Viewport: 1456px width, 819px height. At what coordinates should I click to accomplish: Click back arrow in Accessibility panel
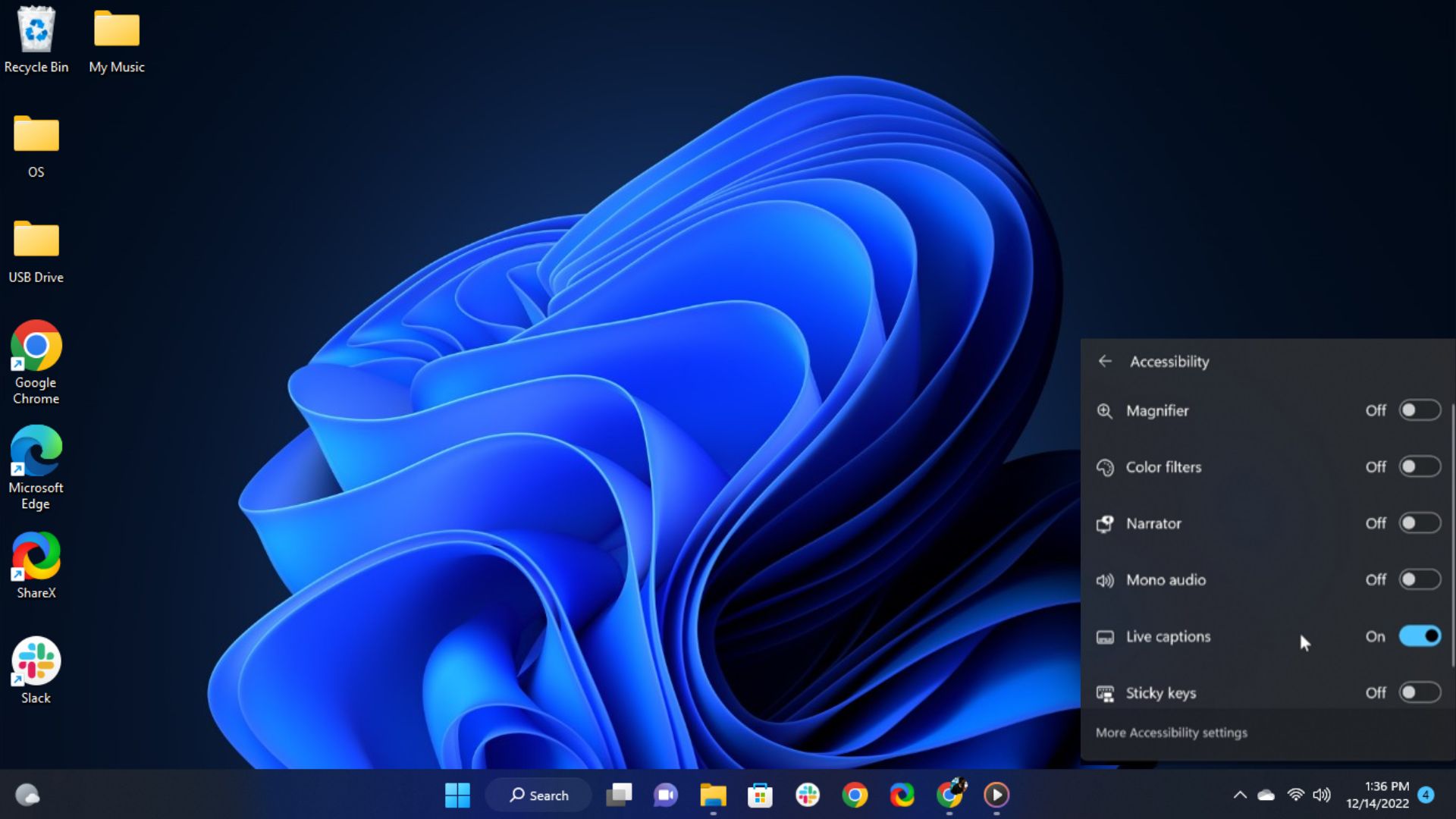coord(1106,361)
